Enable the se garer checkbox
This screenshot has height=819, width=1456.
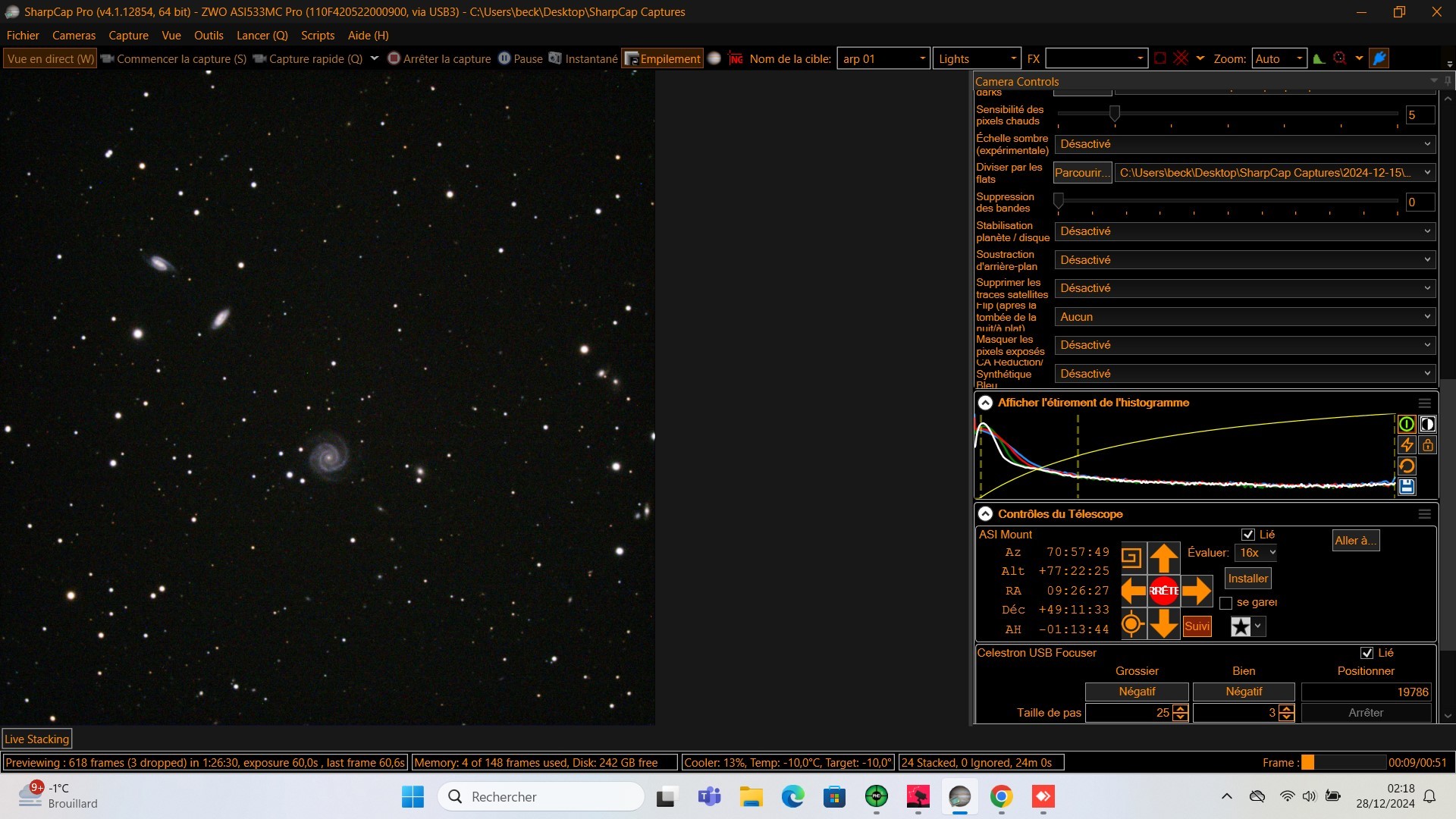(x=1225, y=603)
